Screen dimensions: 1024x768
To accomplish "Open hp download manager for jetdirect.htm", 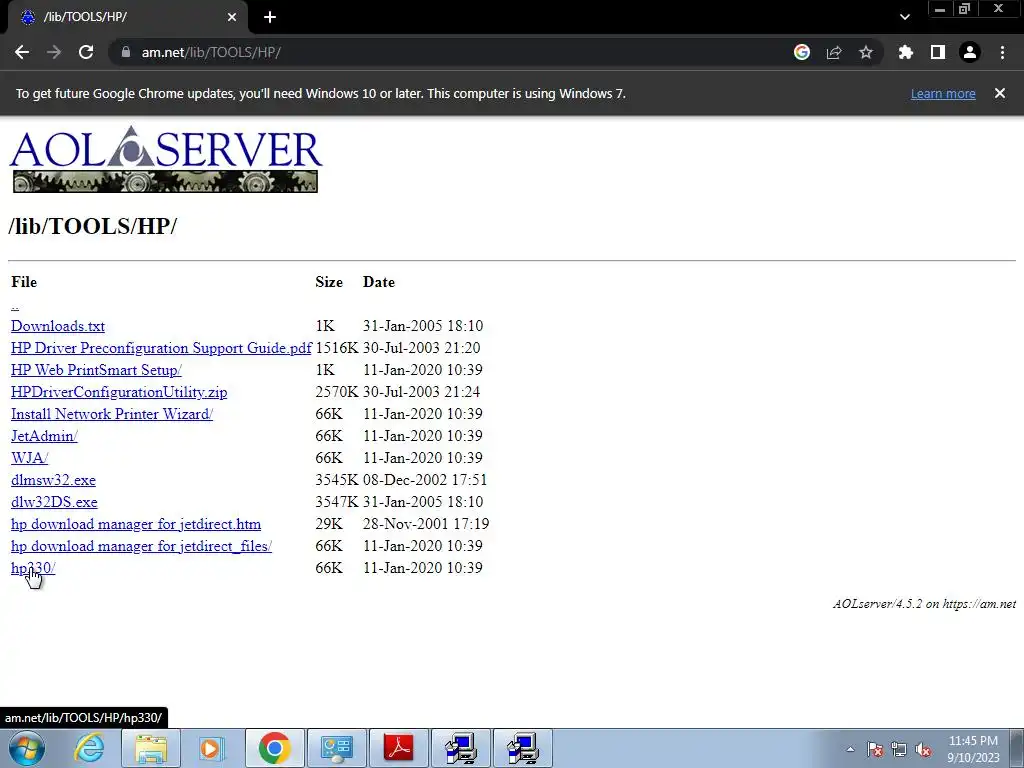I will click(x=136, y=524).
